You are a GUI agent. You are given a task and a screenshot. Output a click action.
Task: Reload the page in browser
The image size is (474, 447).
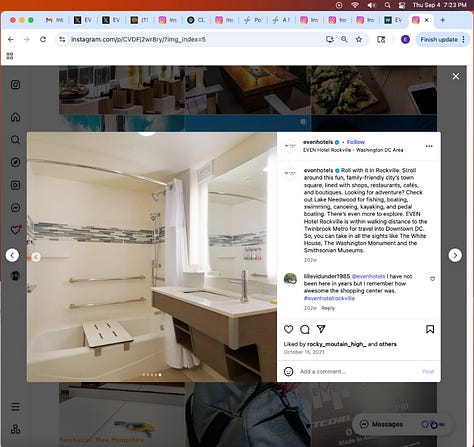pos(43,39)
